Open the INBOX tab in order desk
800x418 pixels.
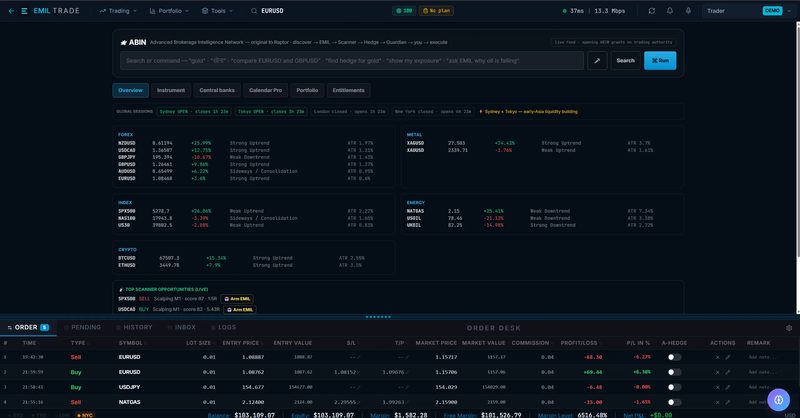pyautogui.click(x=182, y=327)
